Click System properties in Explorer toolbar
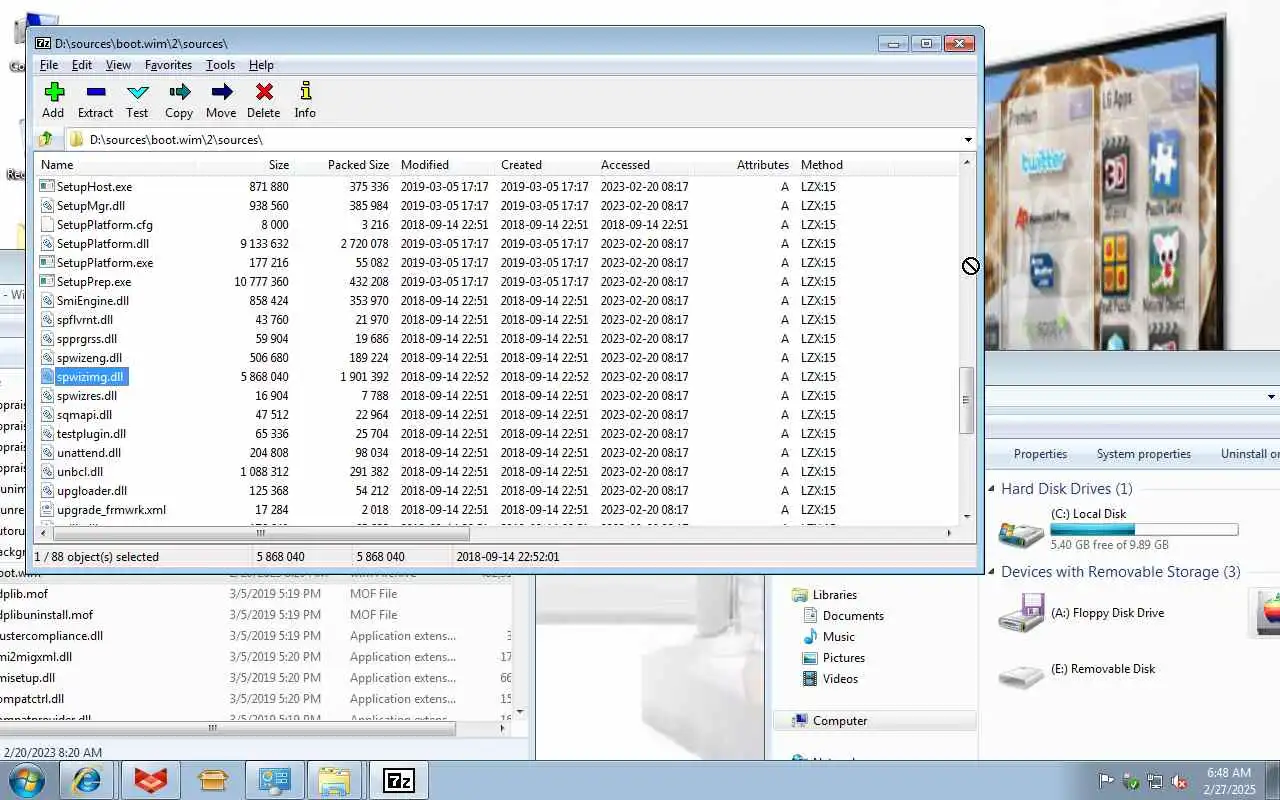1280x800 pixels. (1143, 454)
